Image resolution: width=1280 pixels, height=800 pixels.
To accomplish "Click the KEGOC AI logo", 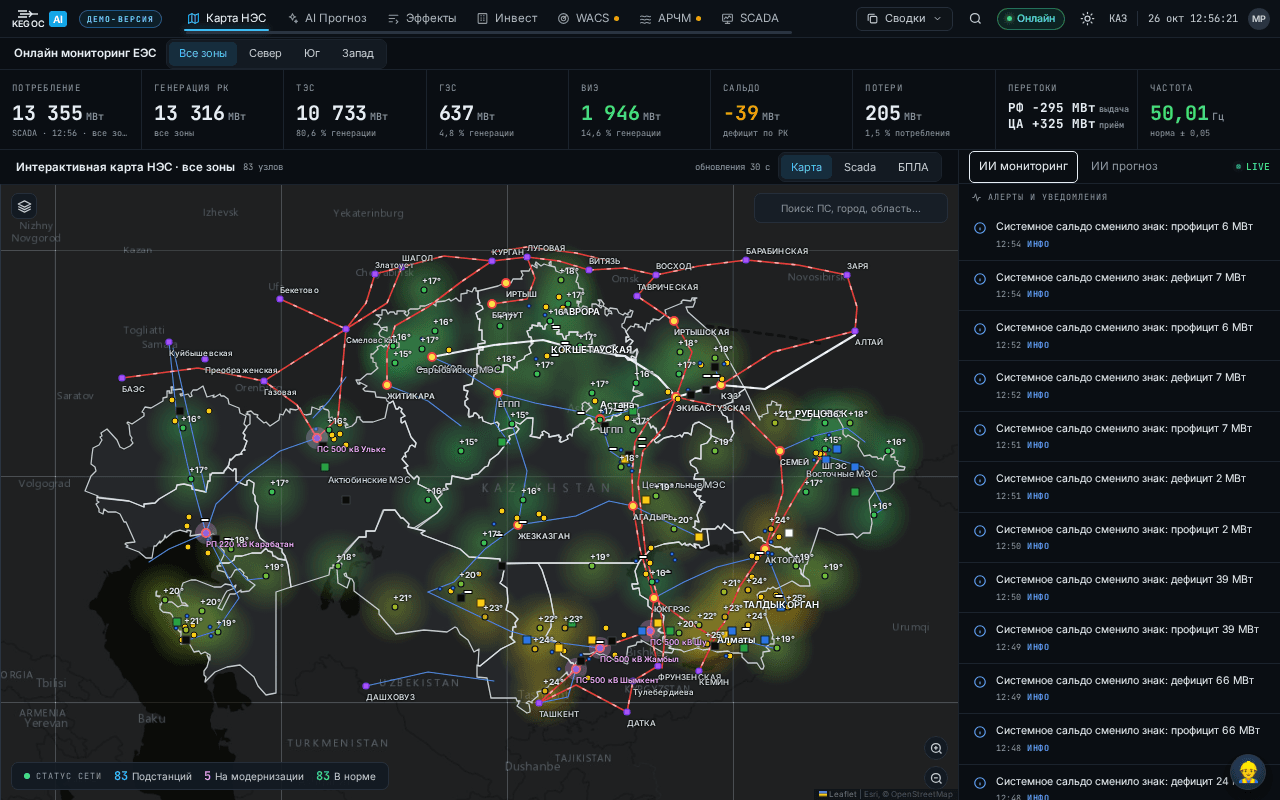I will point(39,18).
